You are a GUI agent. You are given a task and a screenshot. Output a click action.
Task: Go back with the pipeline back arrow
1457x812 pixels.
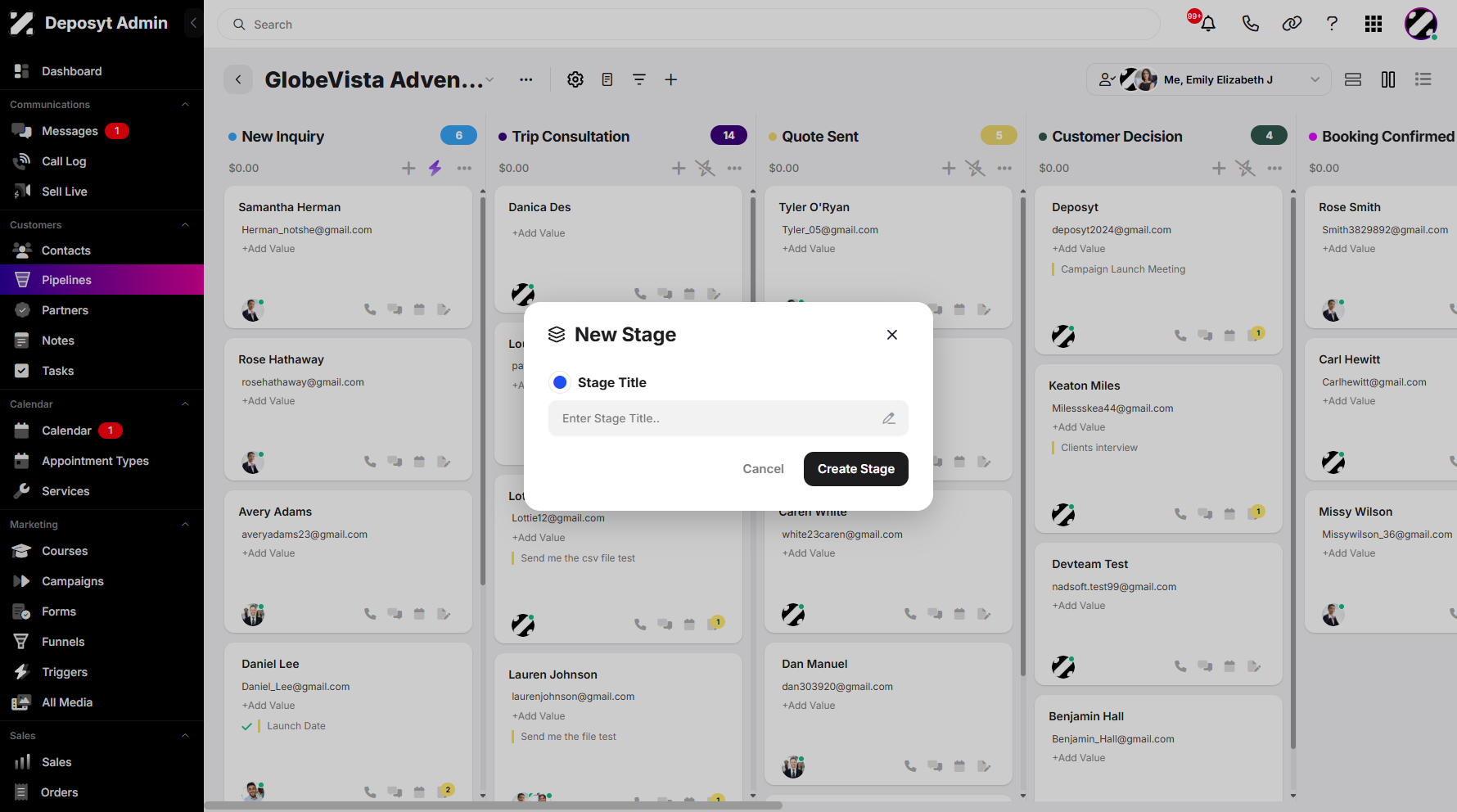pyautogui.click(x=238, y=79)
